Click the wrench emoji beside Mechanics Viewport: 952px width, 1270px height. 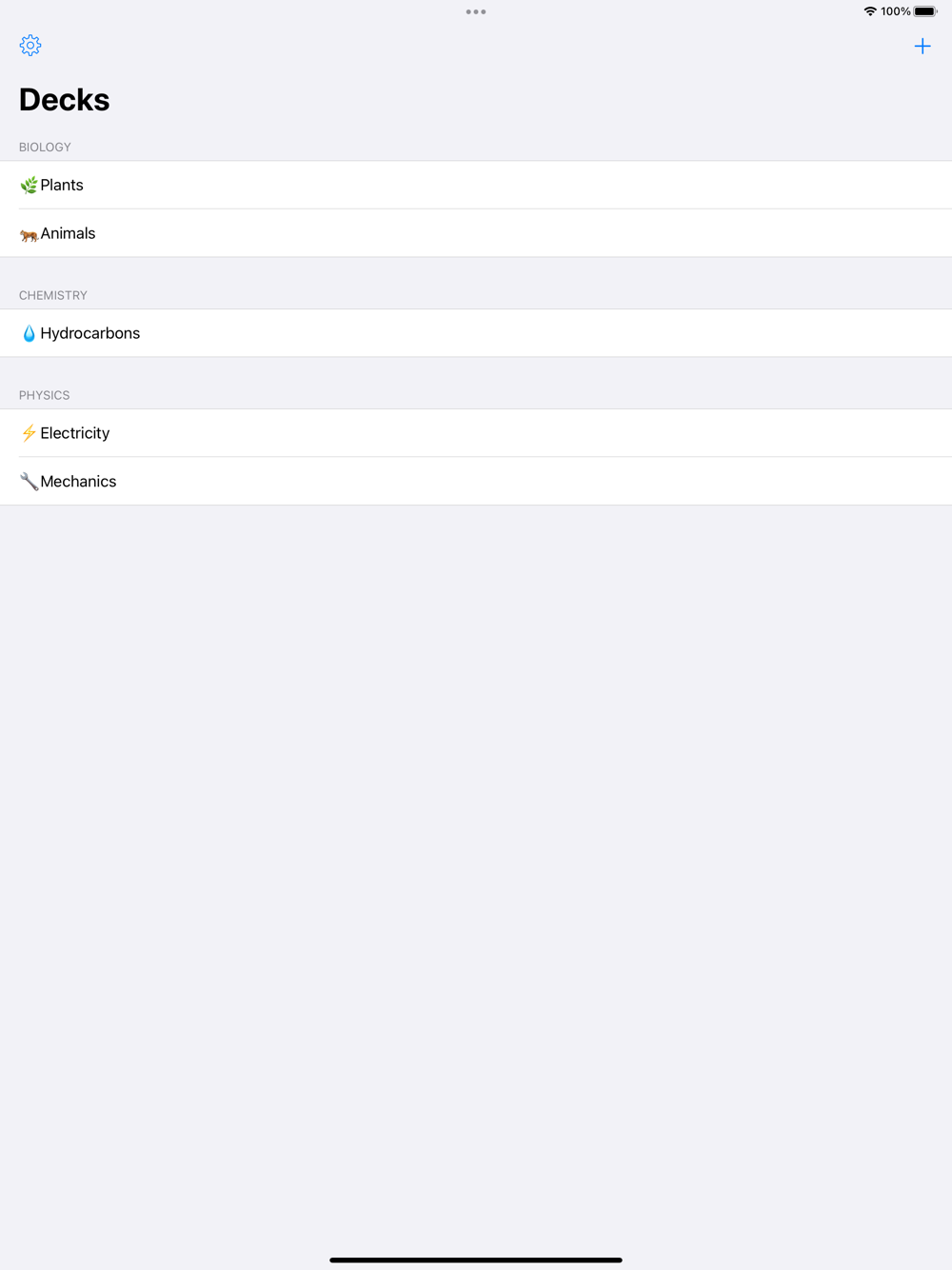pyautogui.click(x=29, y=482)
